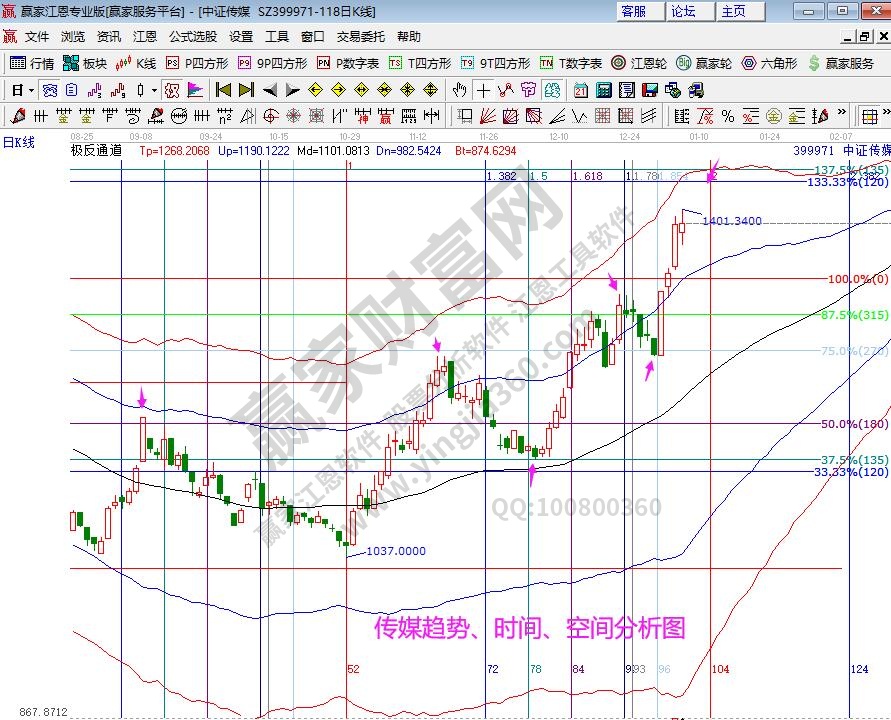The image size is (891, 720).
Task: Click the calculator icon in toolbar
Action: pos(604,89)
